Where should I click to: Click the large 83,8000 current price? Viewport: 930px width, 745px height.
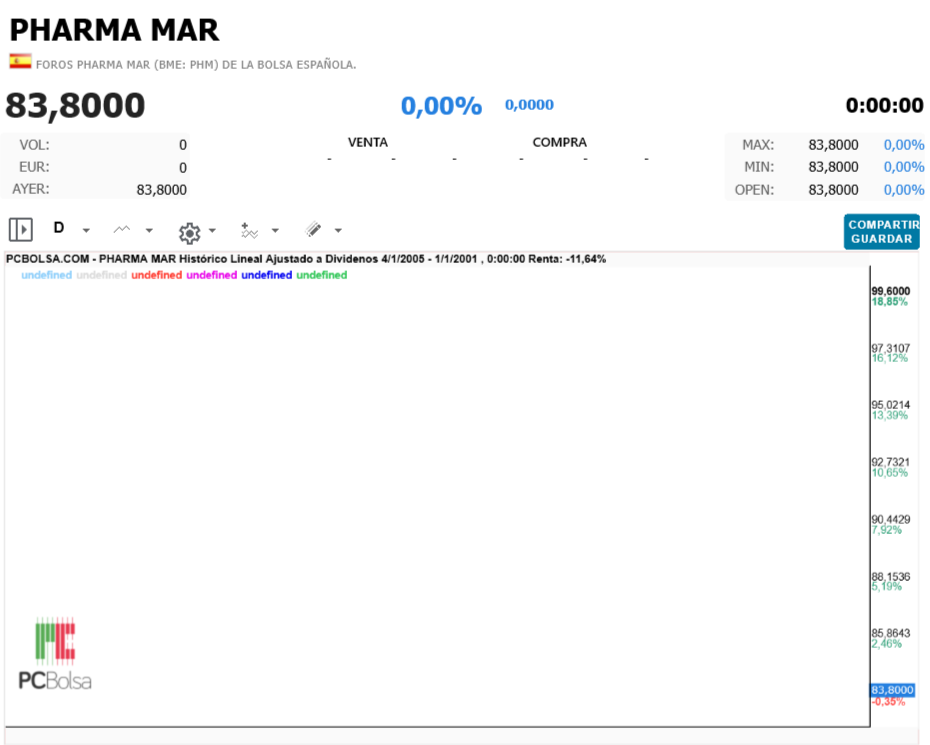coord(75,106)
